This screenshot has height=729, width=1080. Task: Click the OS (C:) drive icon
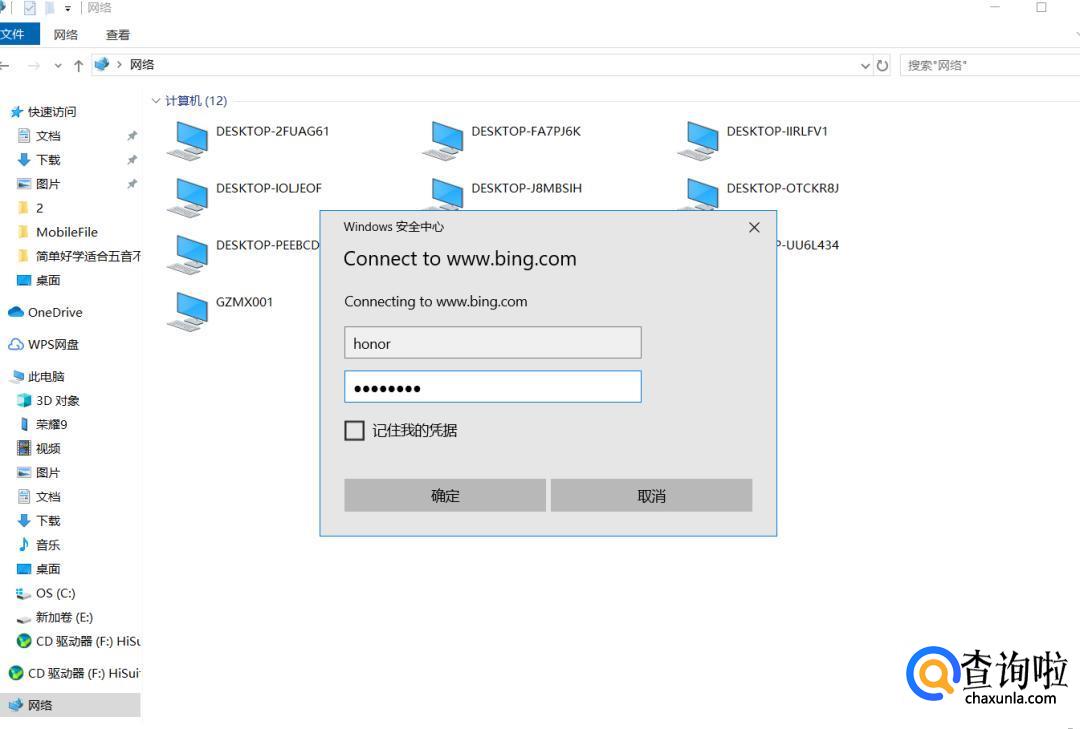24,593
